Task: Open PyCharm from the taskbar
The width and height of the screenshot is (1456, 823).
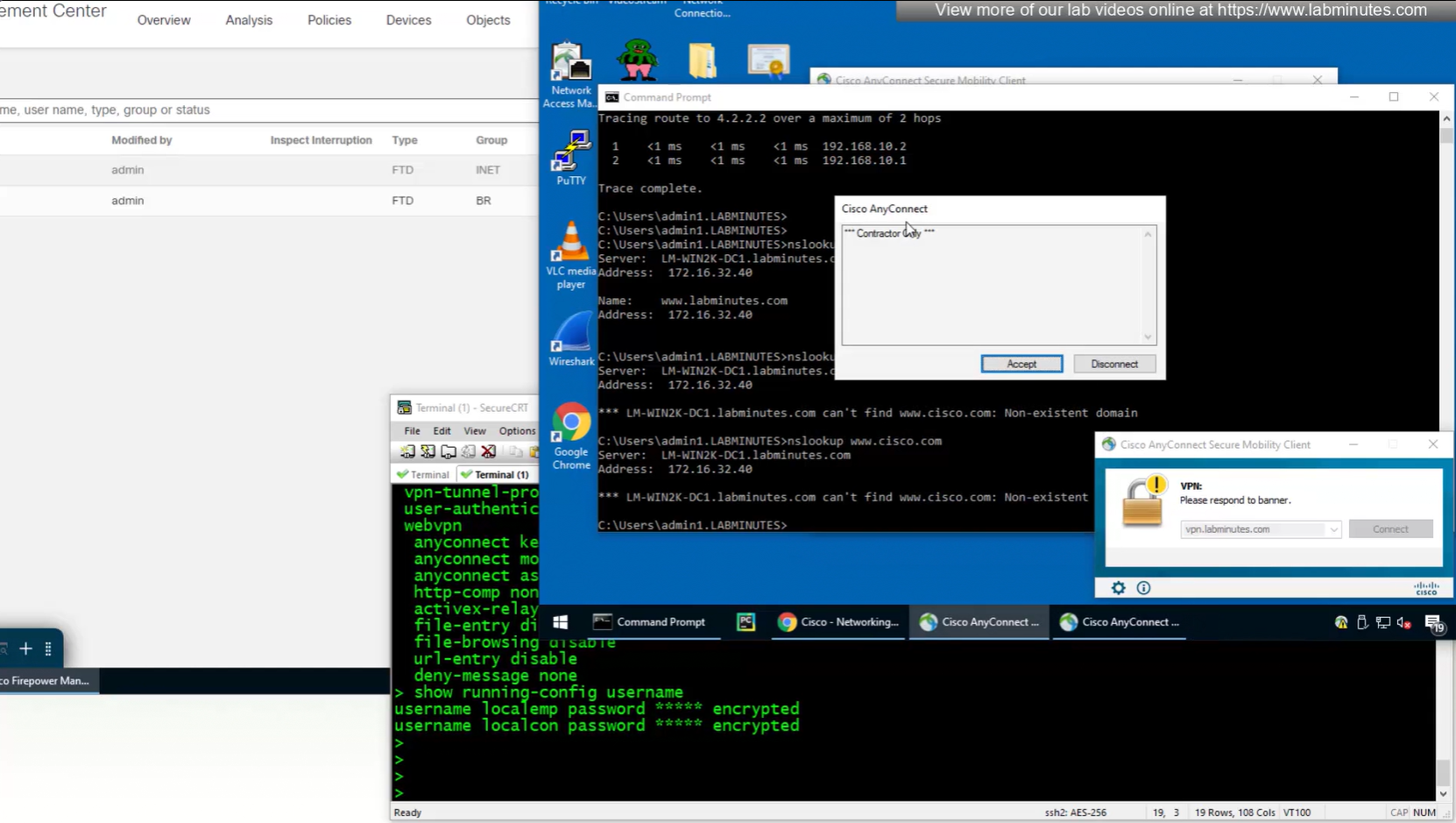Action: tap(746, 622)
